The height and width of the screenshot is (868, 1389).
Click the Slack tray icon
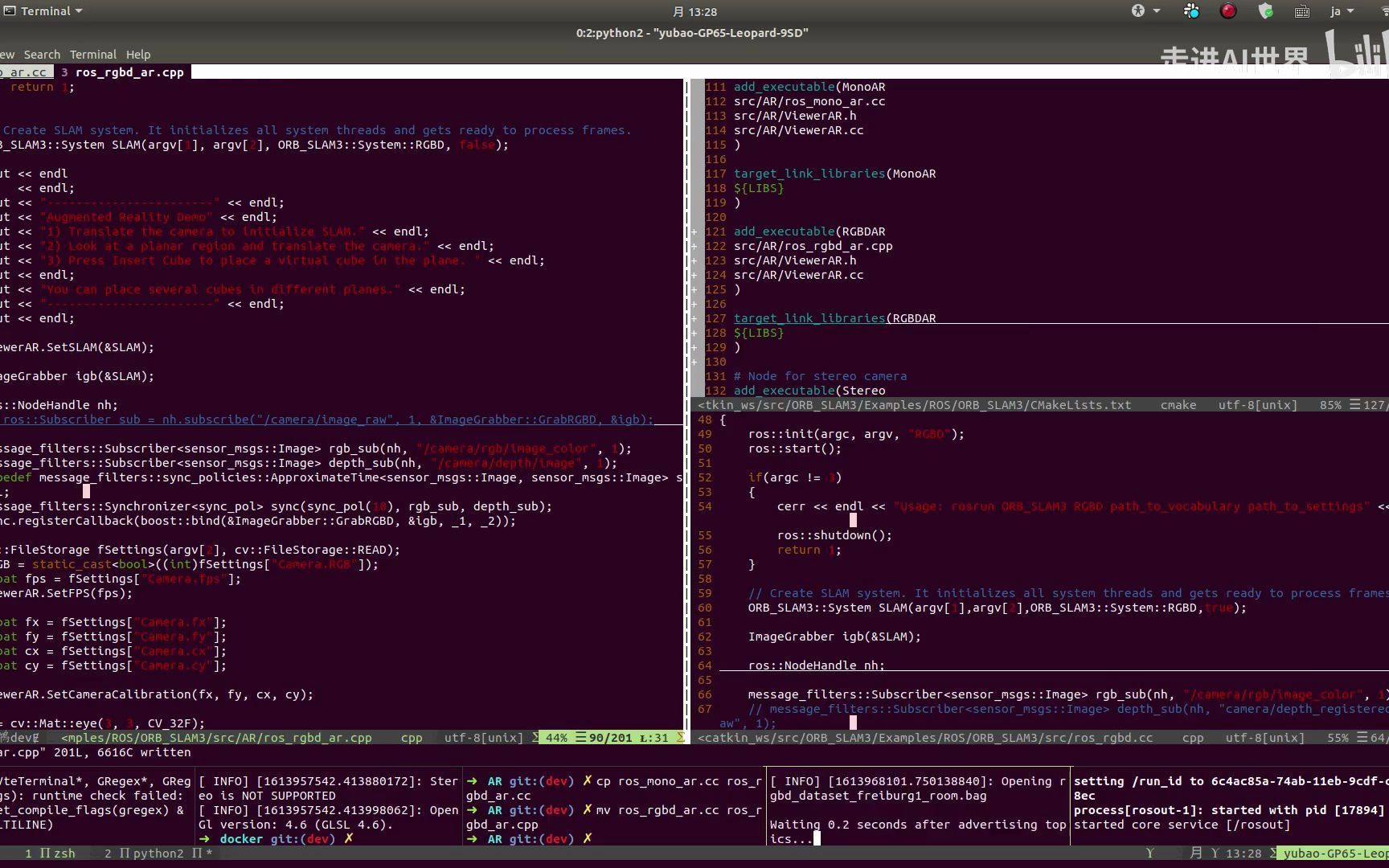tap(1191, 11)
